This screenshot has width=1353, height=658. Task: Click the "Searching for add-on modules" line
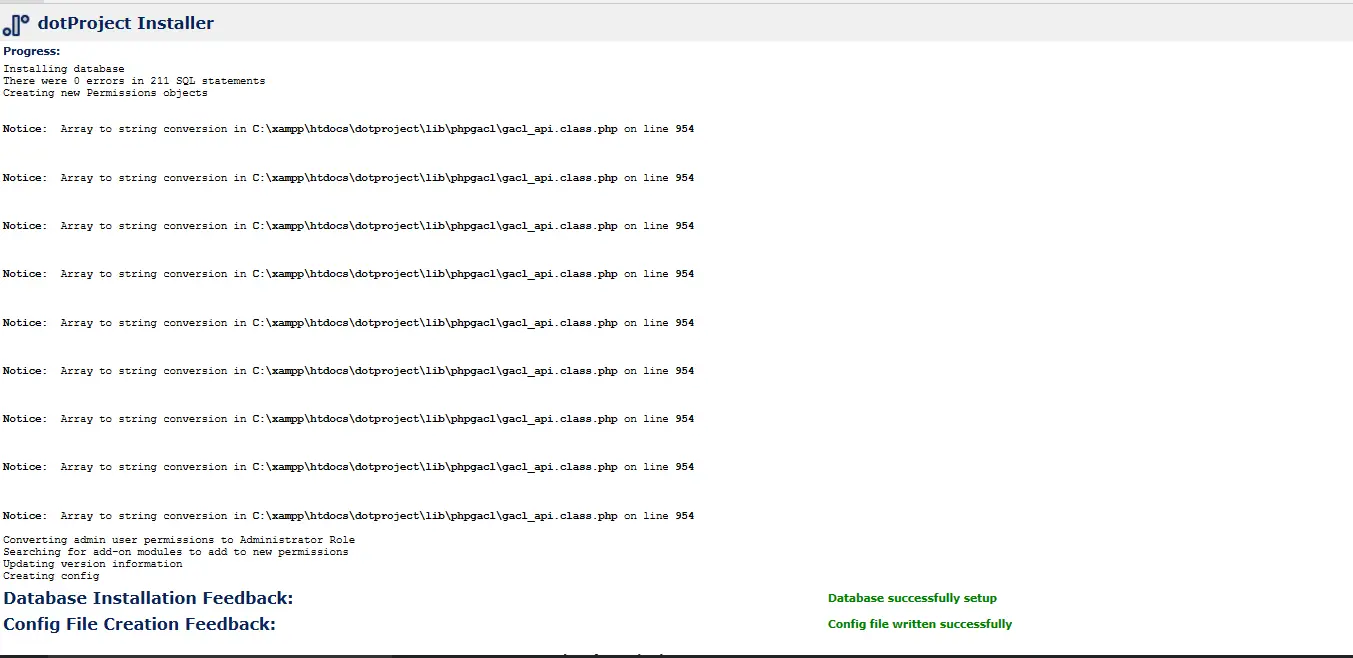click(176, 552)
